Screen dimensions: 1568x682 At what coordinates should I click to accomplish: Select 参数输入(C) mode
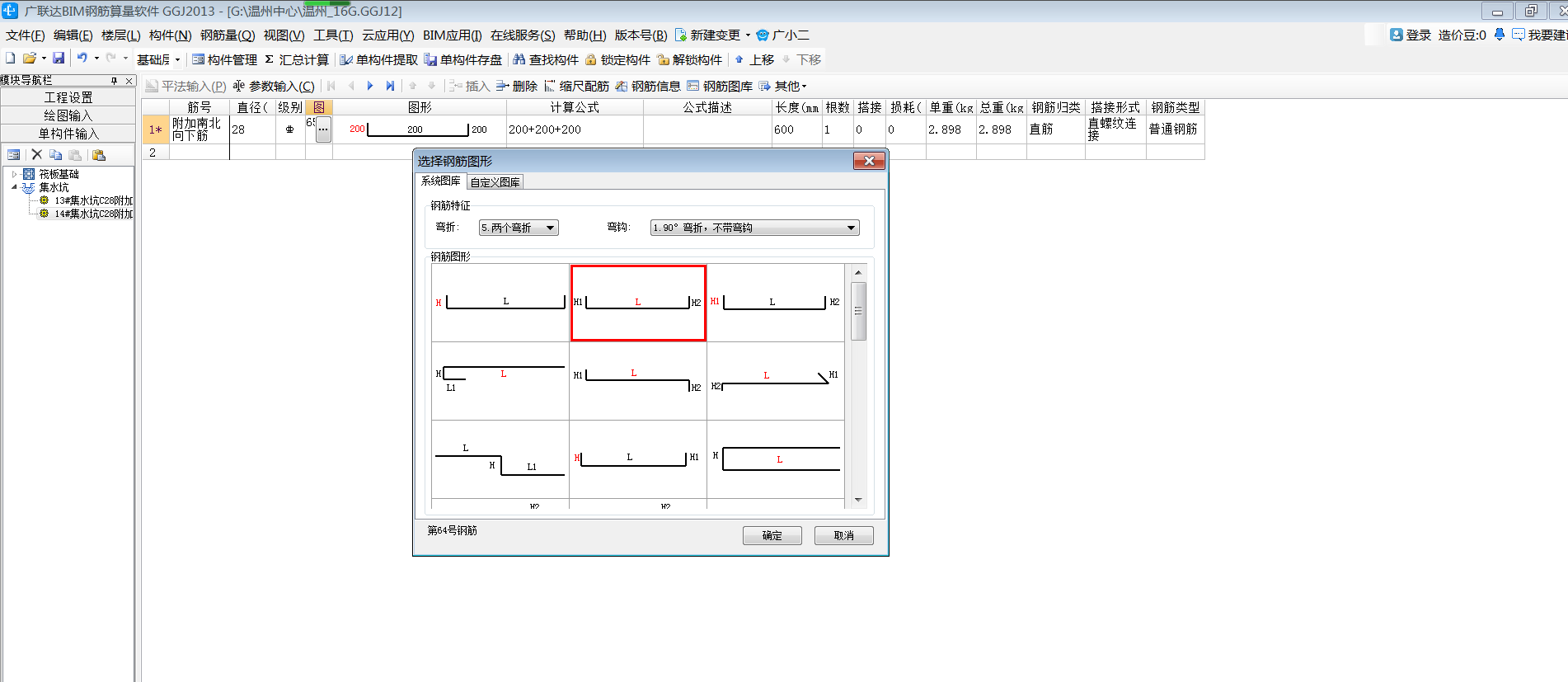pyautogui.click(x=274, y=86)
